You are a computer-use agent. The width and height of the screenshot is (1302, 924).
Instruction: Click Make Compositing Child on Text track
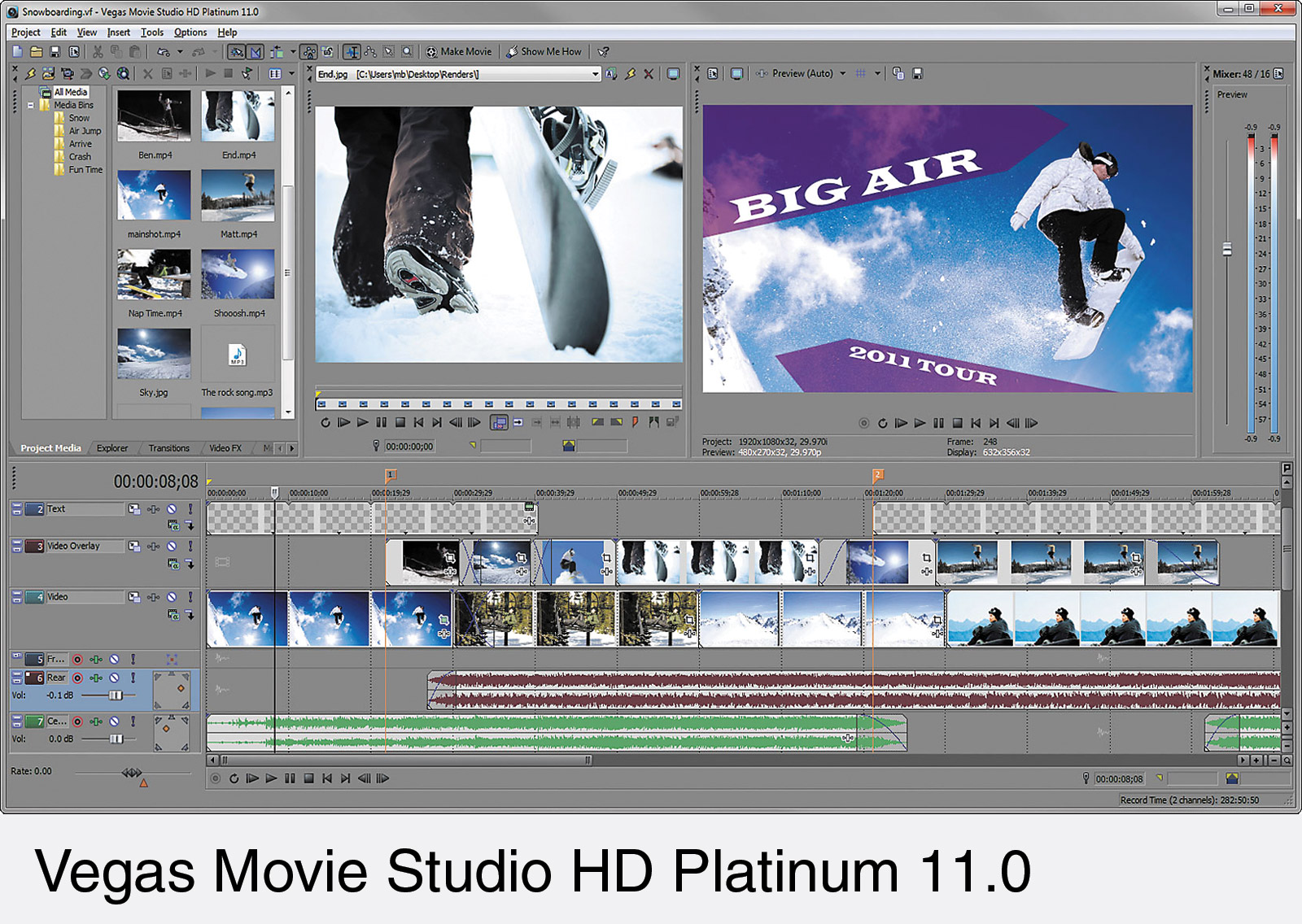coord(190,525)
